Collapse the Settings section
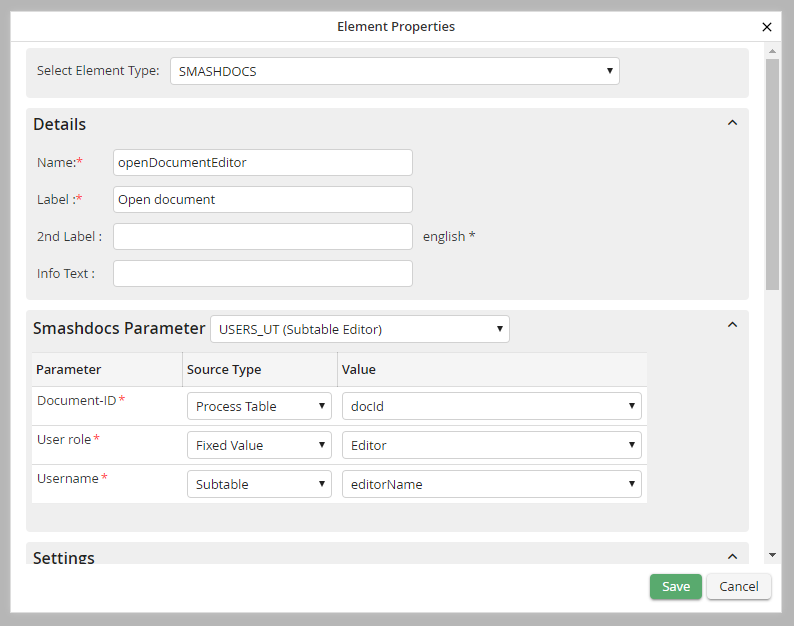The height and width of the screenshot is (626, 794). click(732, 557)
